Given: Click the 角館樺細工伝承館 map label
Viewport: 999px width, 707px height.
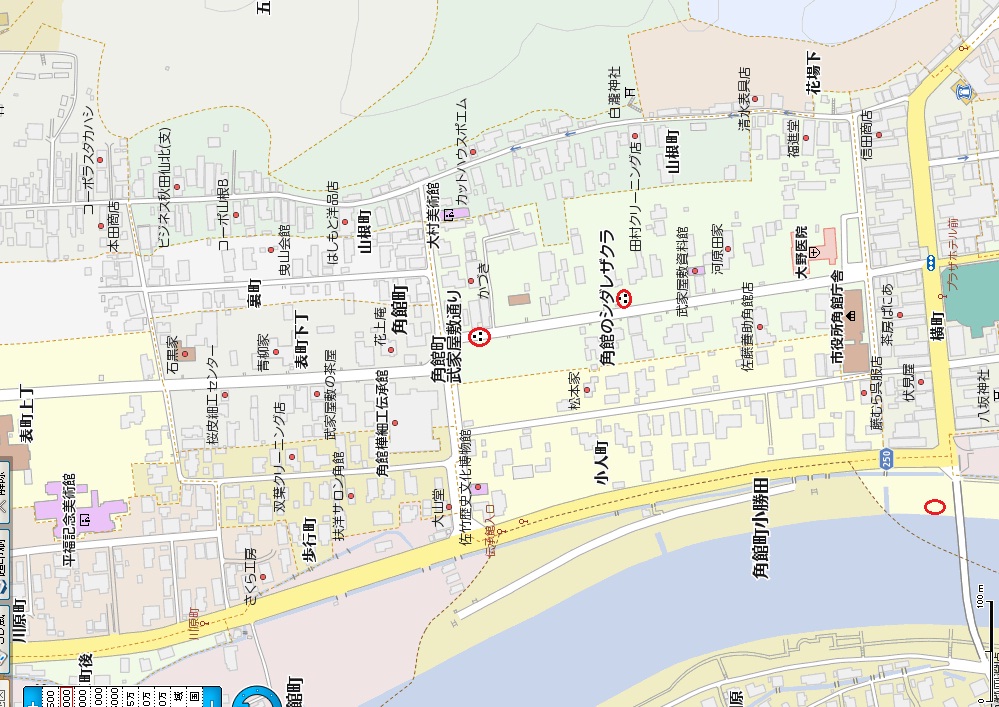Looking at the screenshot, I should click(x=384, y=420).
